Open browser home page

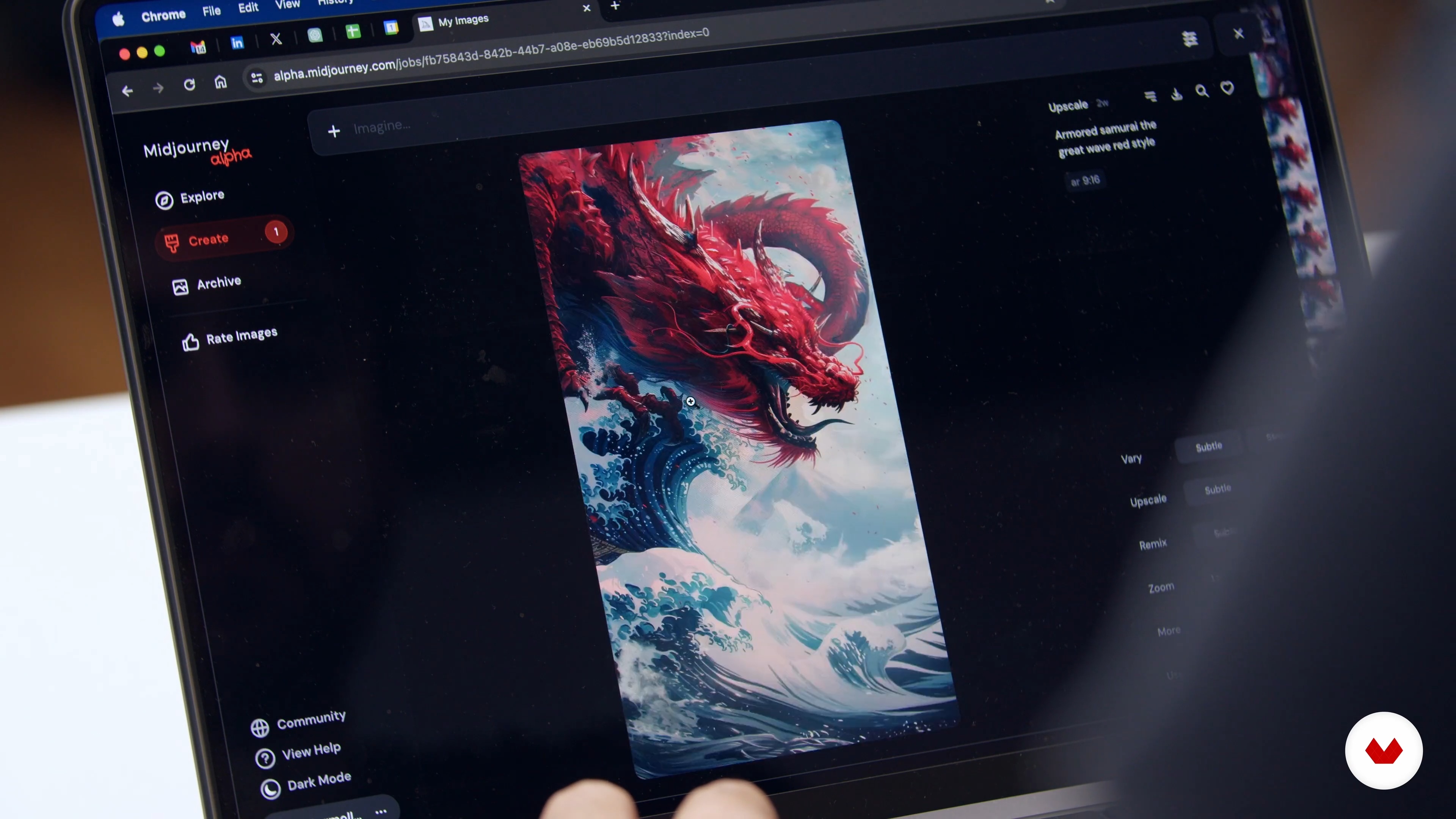[x=220, y=83]
